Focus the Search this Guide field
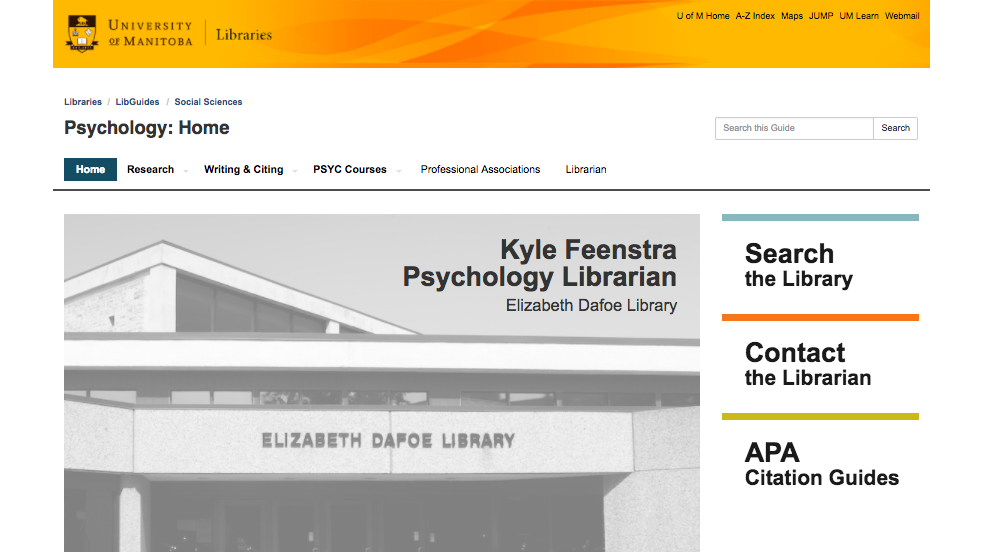This screenshot has height=552, width=981. [794, 128]
